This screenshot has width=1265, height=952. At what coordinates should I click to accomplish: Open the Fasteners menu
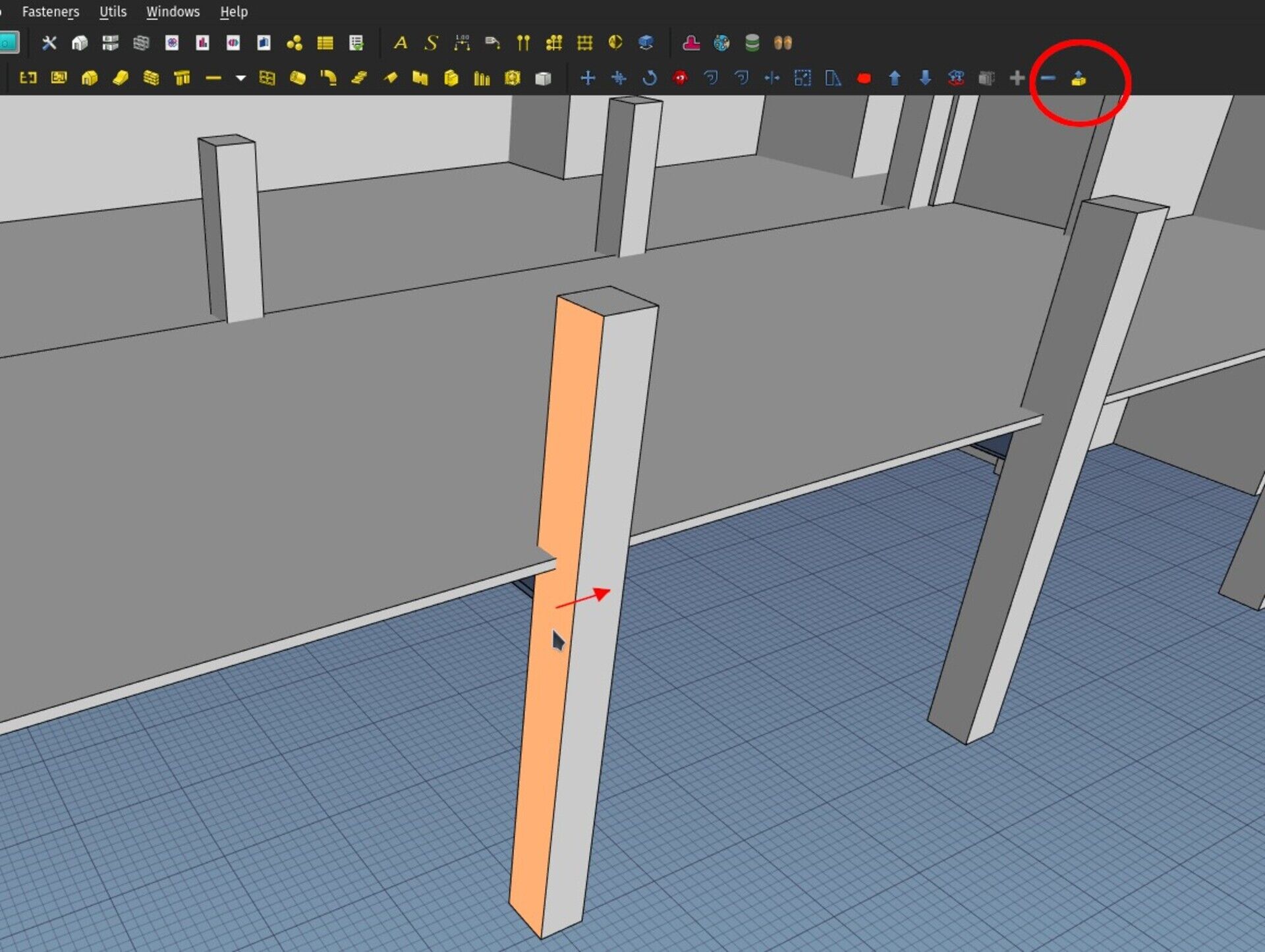click(51, 11)
